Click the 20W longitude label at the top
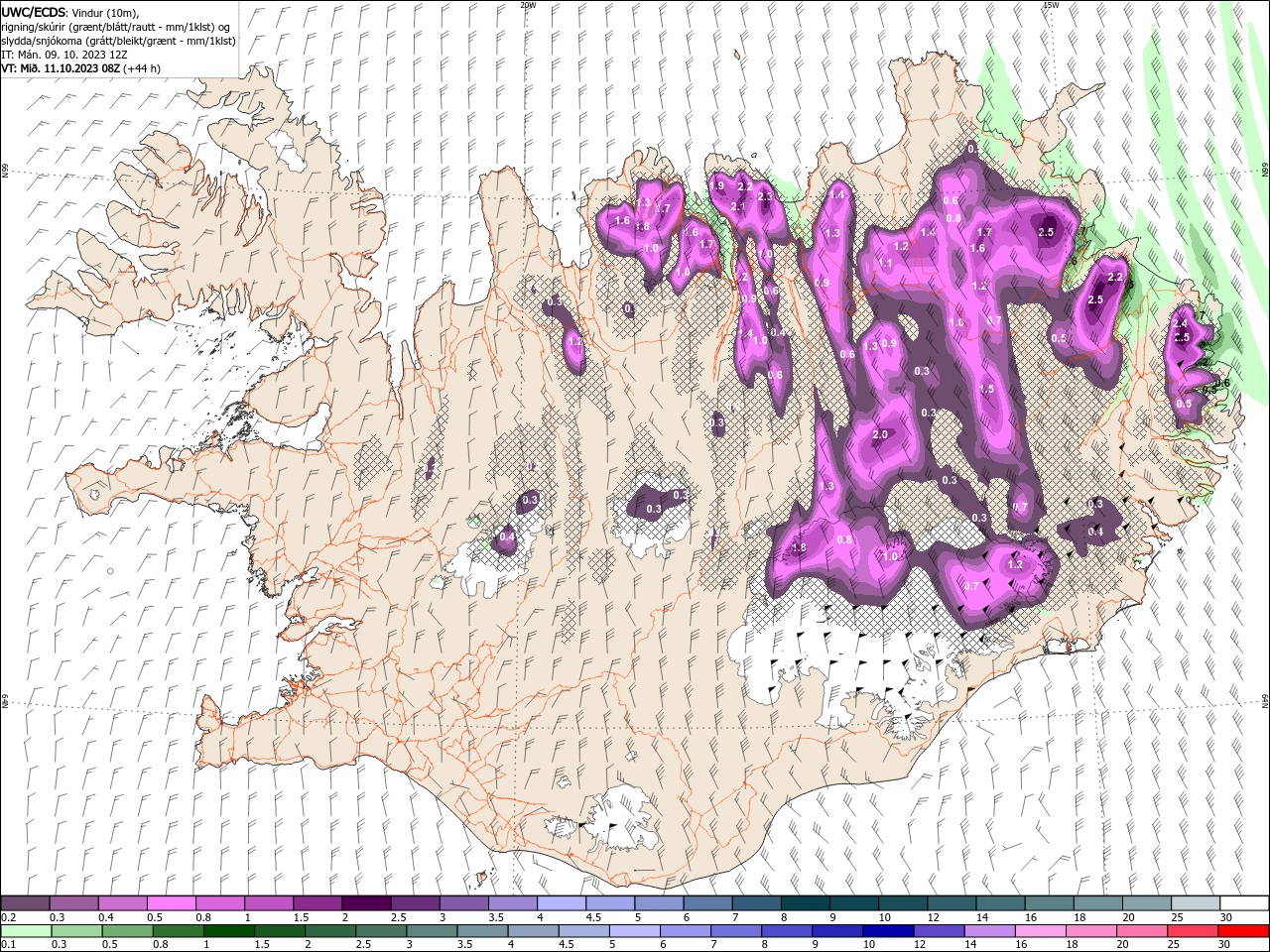This screenshot has height=952, width=1270. tap(527, 5)
